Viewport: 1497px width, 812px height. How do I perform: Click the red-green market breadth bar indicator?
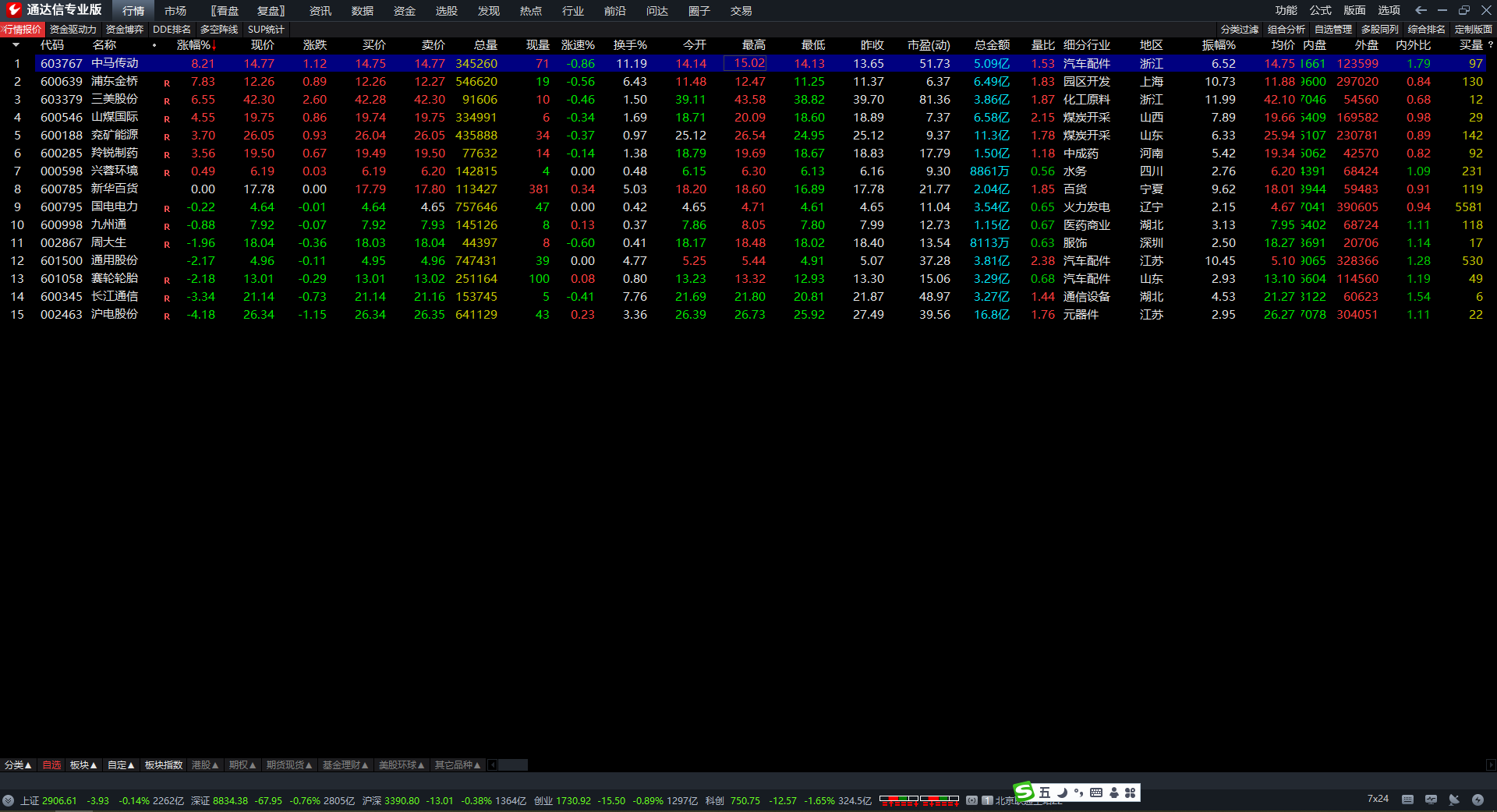click(919, 800)
